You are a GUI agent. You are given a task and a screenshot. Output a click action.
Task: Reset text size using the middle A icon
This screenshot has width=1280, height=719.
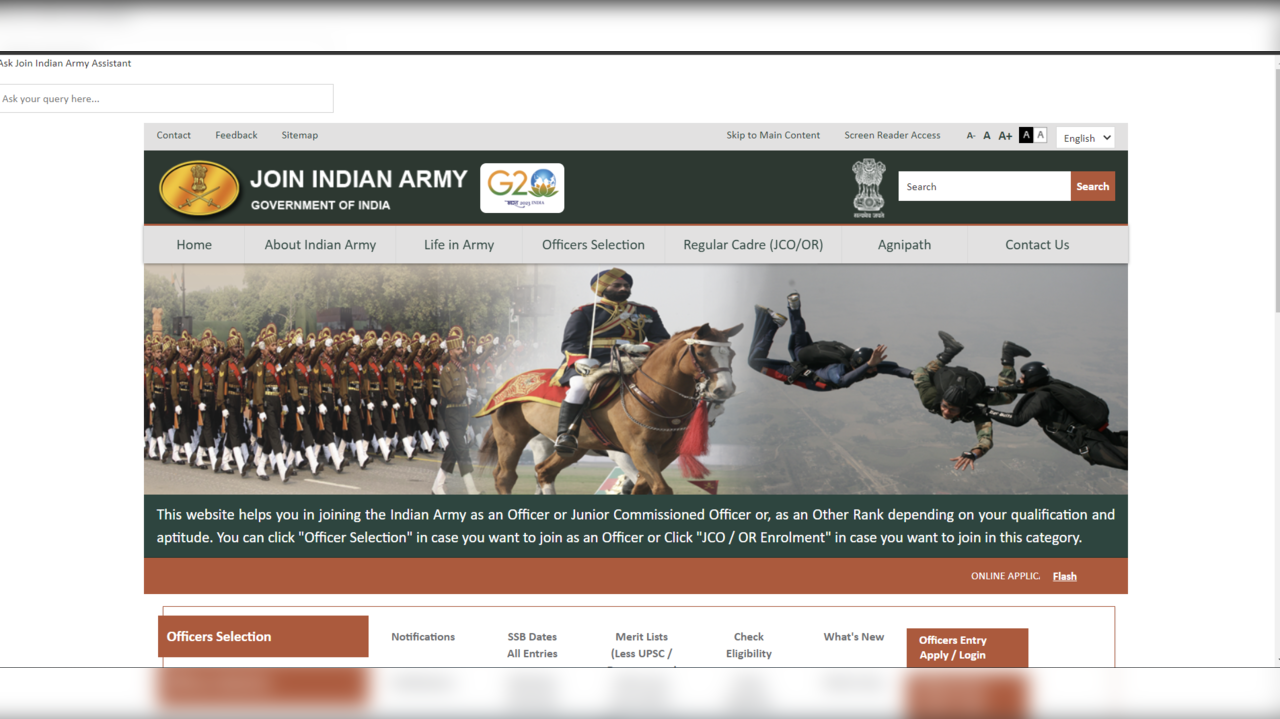(x=987, y=135)
